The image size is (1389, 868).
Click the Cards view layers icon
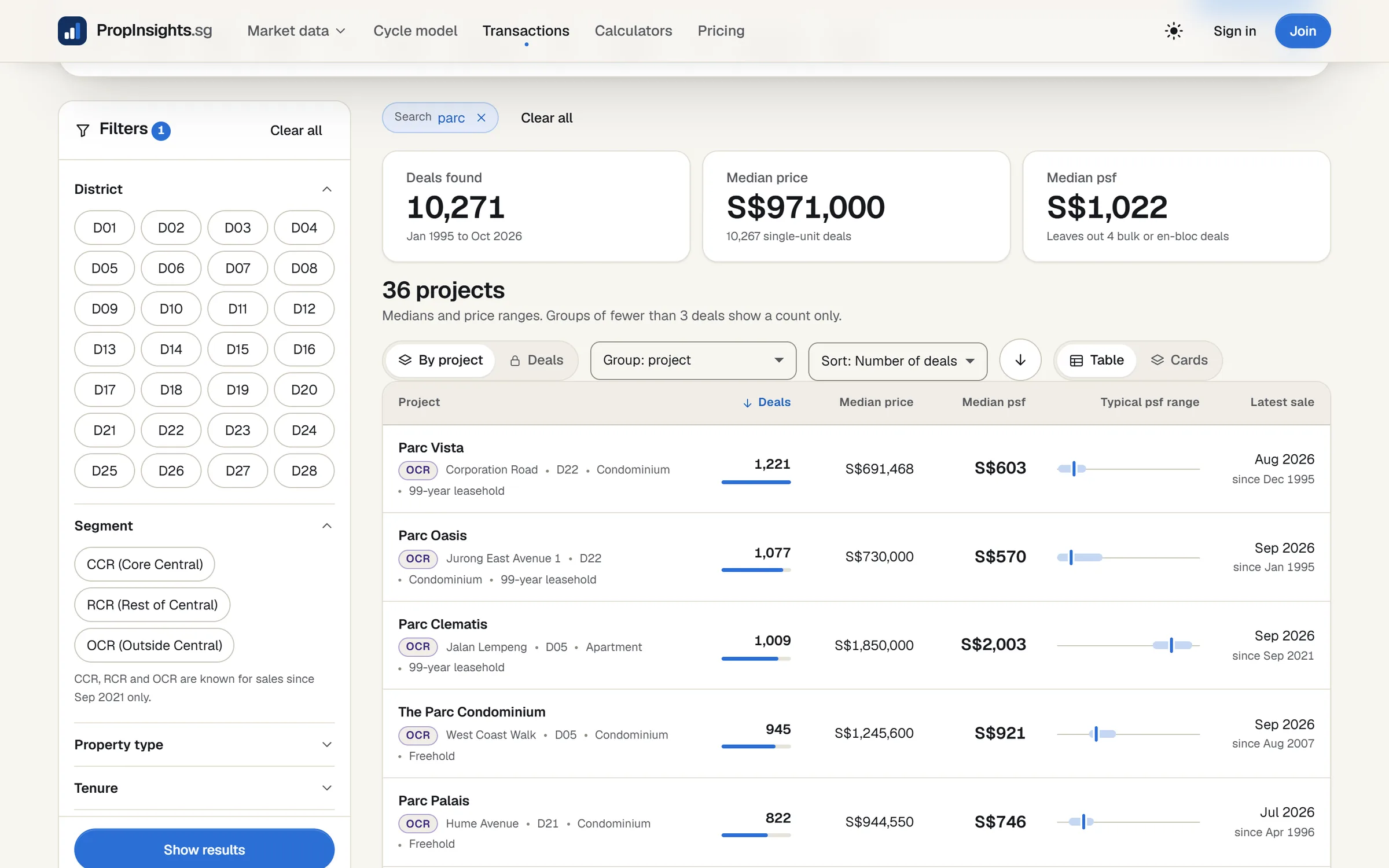pos(1157,360)
